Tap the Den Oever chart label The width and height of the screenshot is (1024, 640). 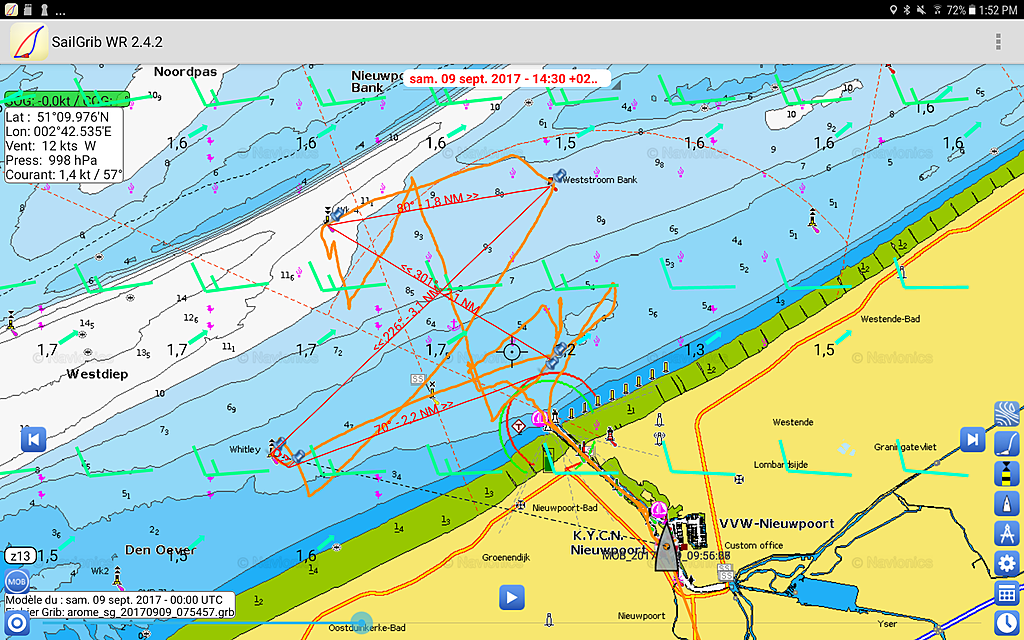161,550
